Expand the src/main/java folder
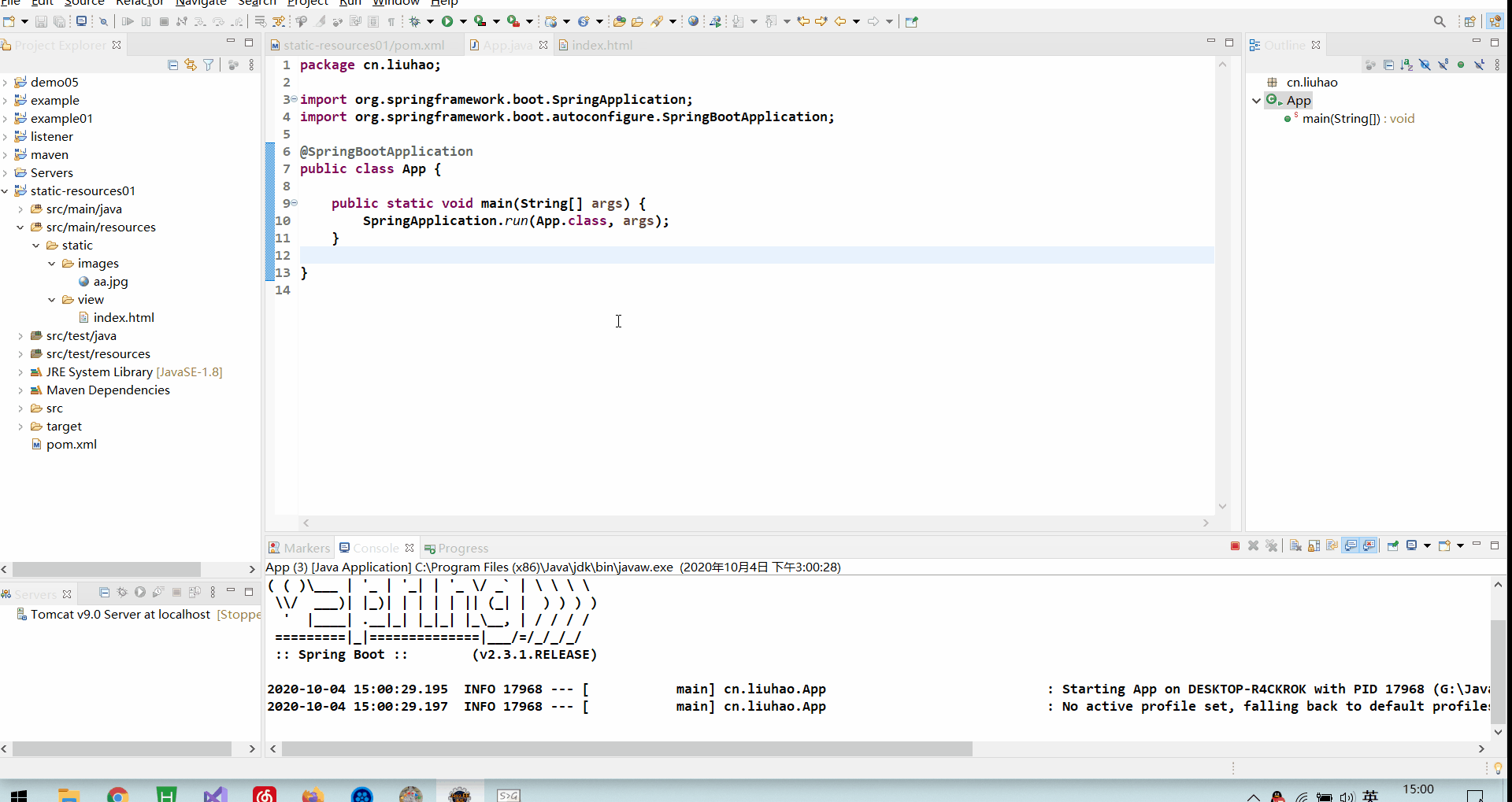 click(20, 209)
